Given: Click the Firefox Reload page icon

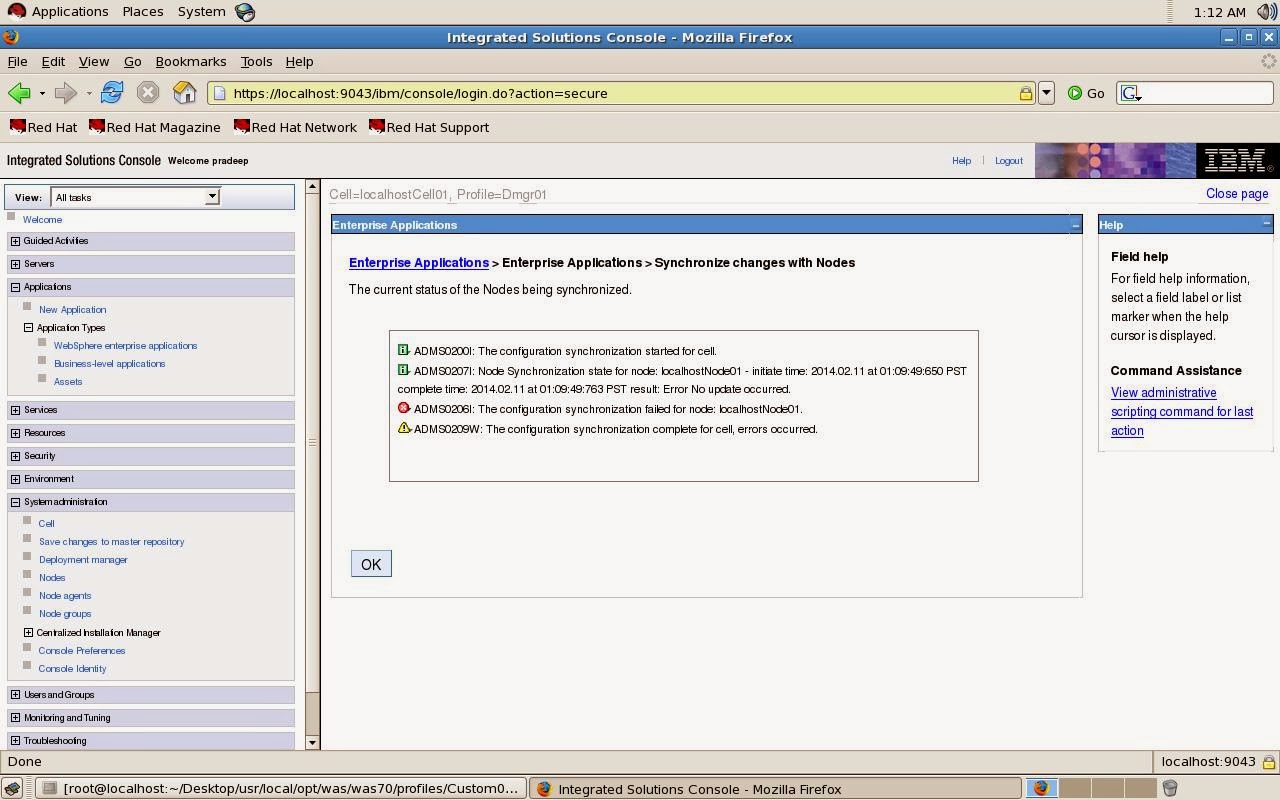Looking at the screenshot, I should (112, 92).
